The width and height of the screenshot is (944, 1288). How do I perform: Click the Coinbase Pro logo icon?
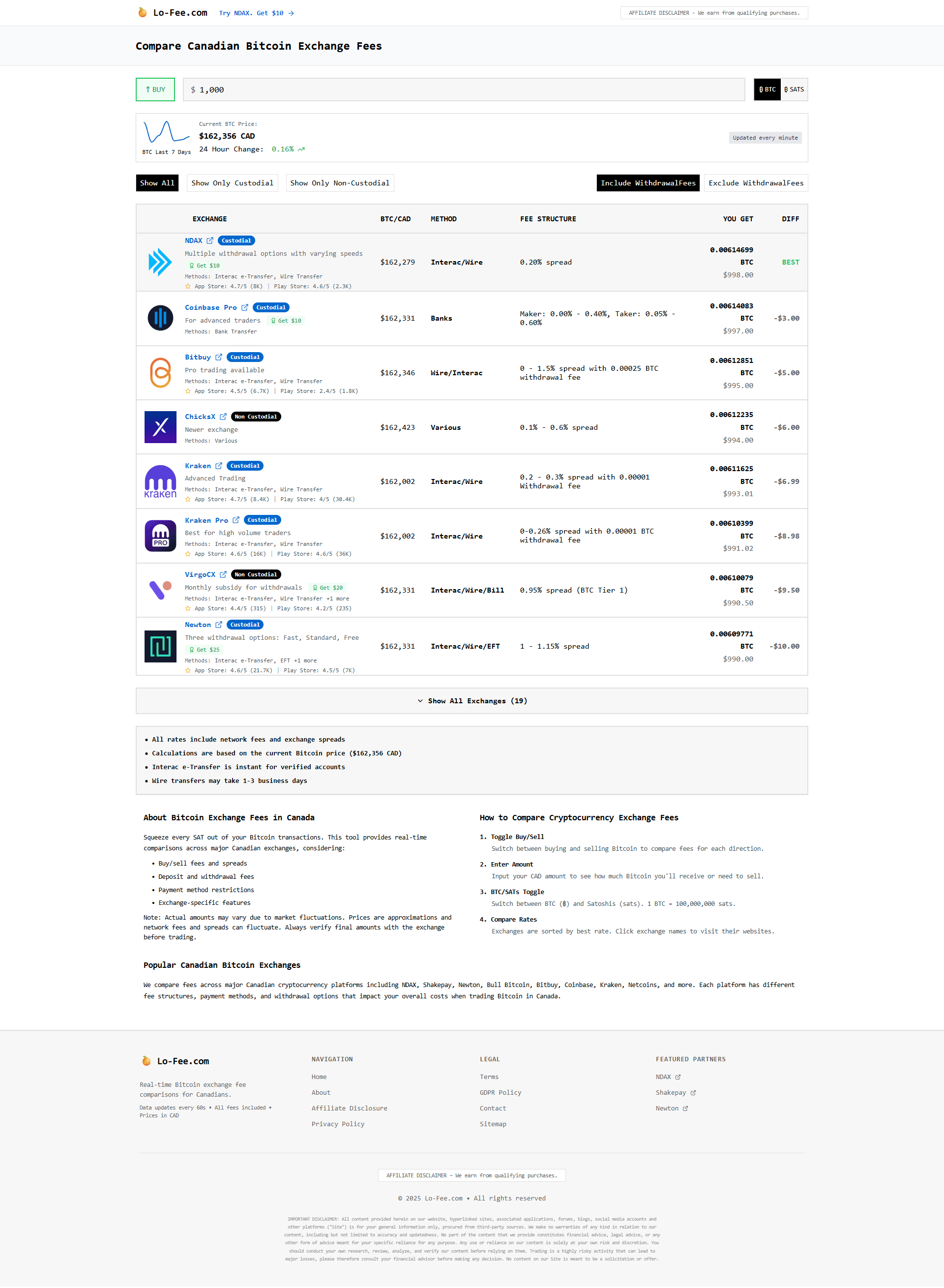pyautogui.click(x=161, y=318)
